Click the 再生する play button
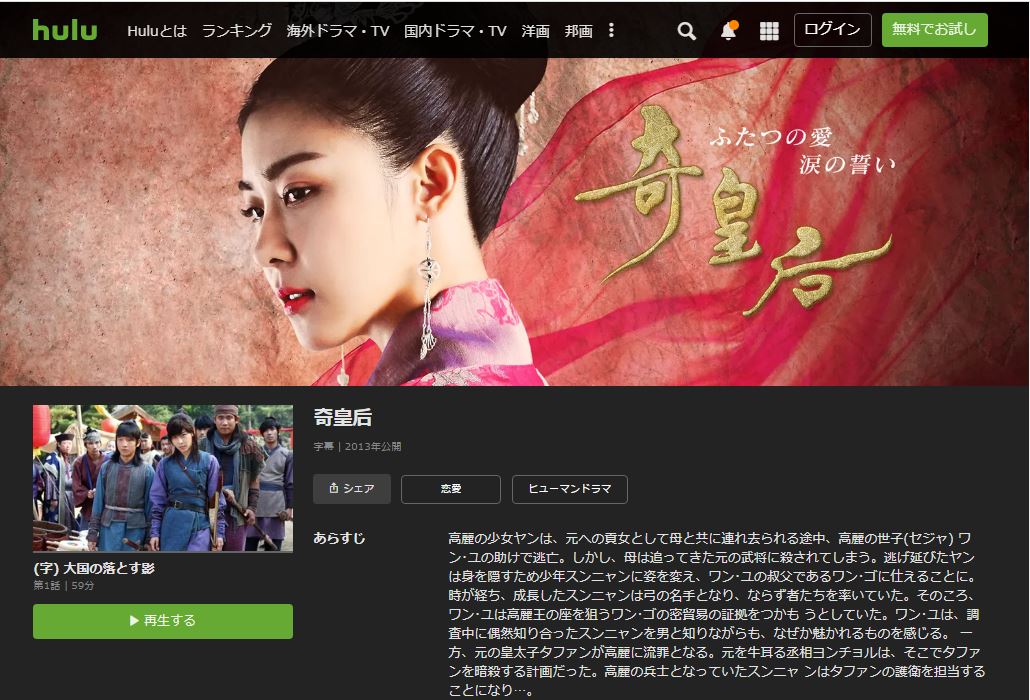Image resolution: width=1030 pixels, height=700 pixels. [163, 621]
